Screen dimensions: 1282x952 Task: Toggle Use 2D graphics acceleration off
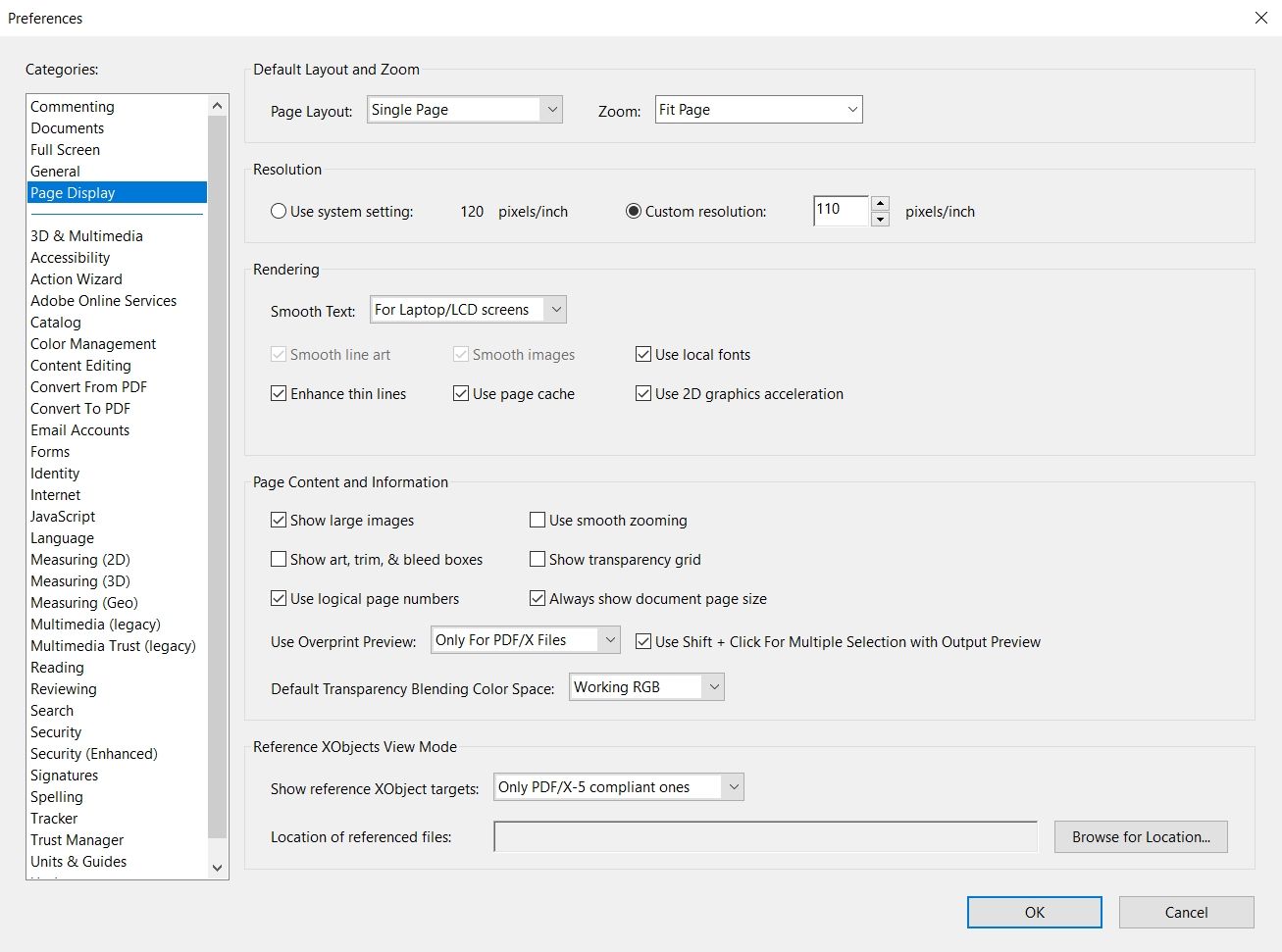643,393
